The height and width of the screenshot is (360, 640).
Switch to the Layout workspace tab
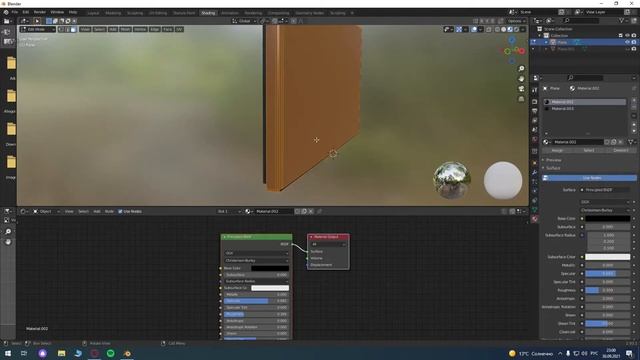pyautogui.click(x=93, y=13)
